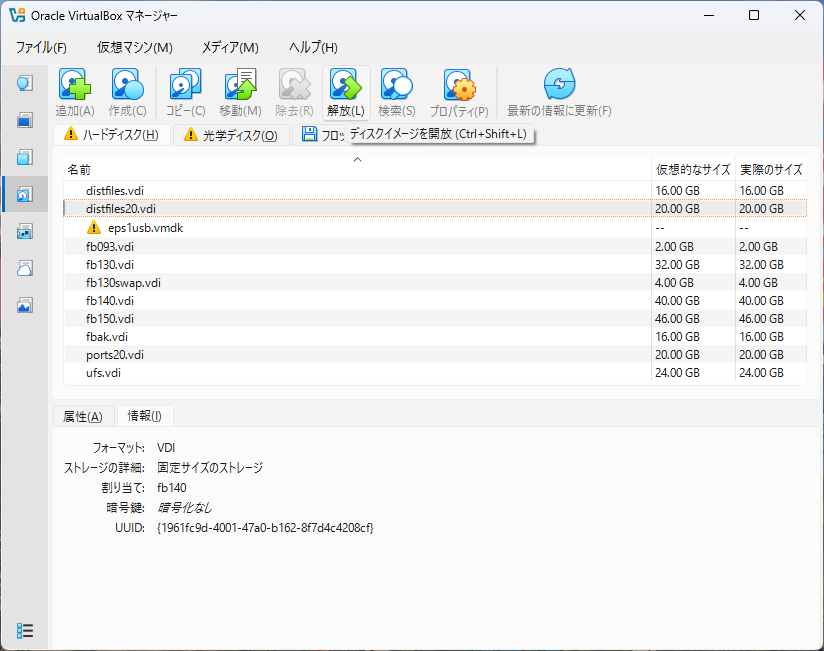The image size is (824, 651).
Task: Click the Refresh (最新の情報に更新) icon
Action: tap(559, 84)
